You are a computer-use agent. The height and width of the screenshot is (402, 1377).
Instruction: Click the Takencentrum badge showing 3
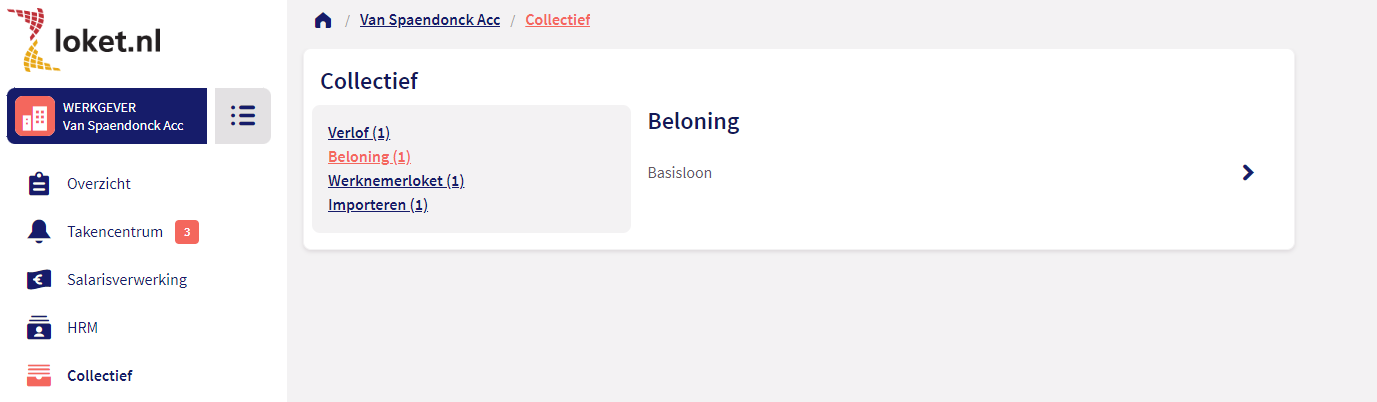(x=187, y=232)
